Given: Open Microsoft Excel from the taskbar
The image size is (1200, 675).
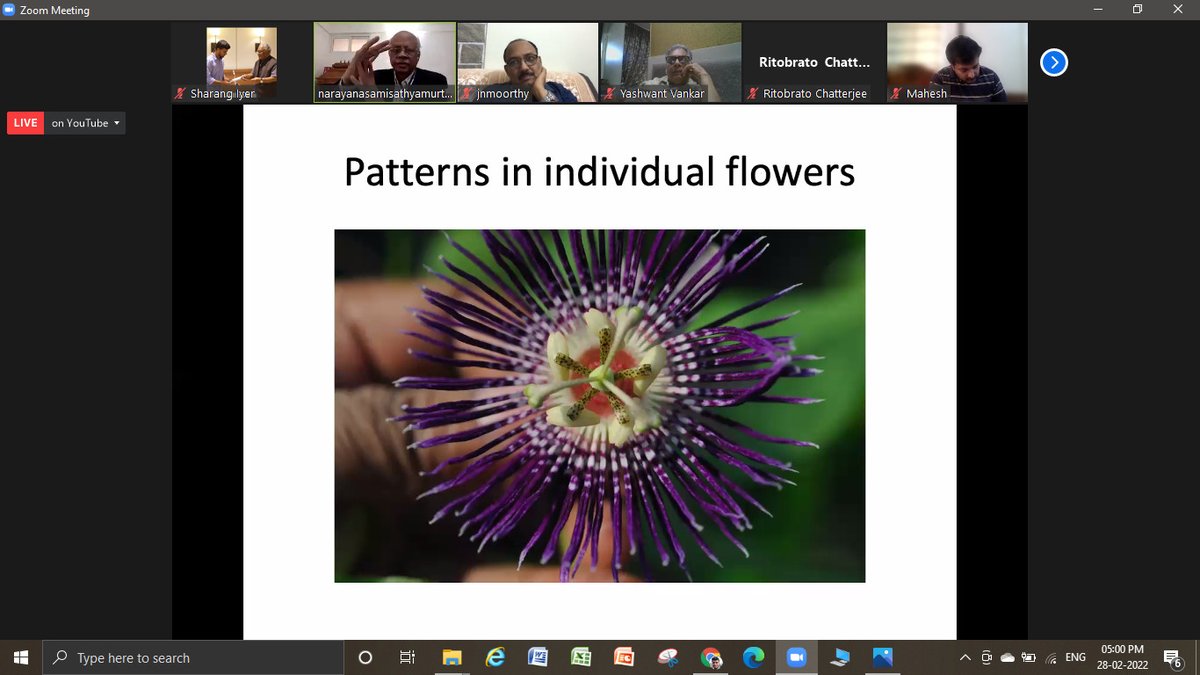Looking at the screenshot, I should 581,657.
